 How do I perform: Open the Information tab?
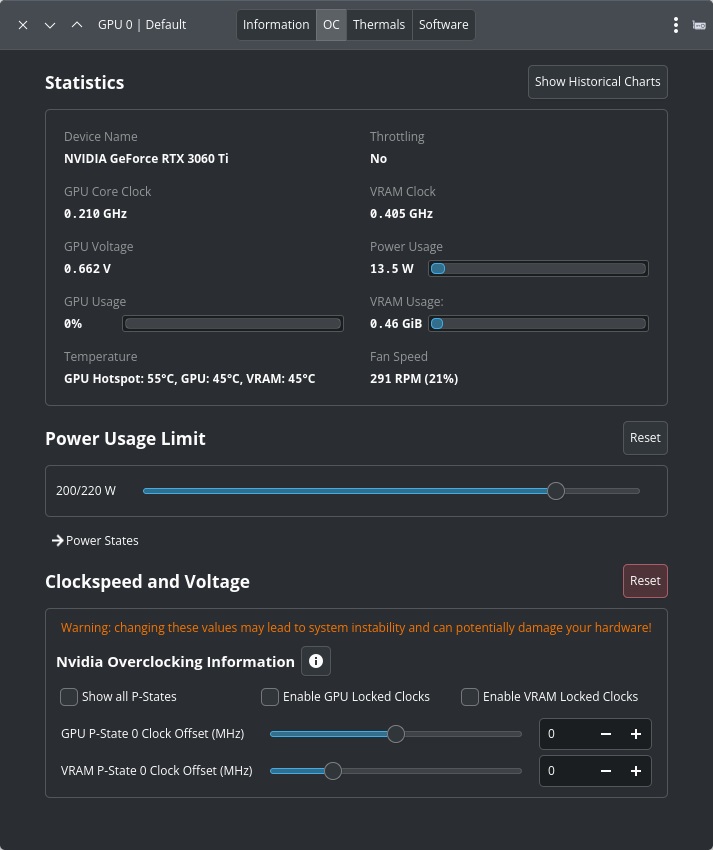click(276, 25)
